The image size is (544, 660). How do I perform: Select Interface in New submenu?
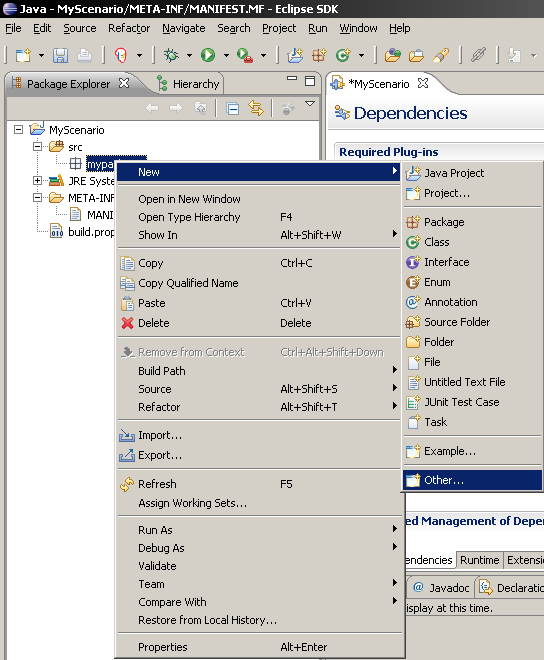pyautogui.click(x=472, y=262)
